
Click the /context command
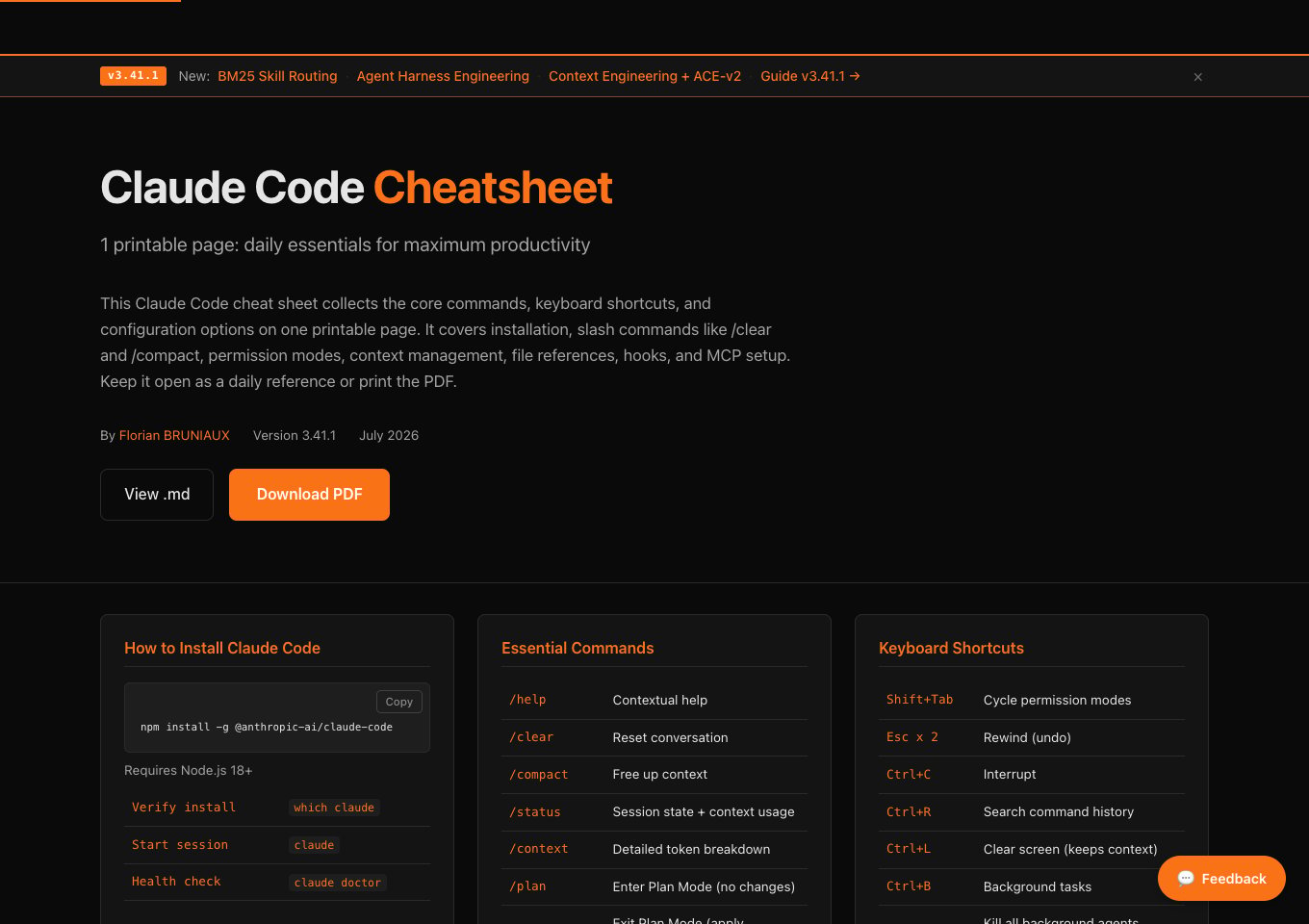pyautogui.click(x=539, y=849)
